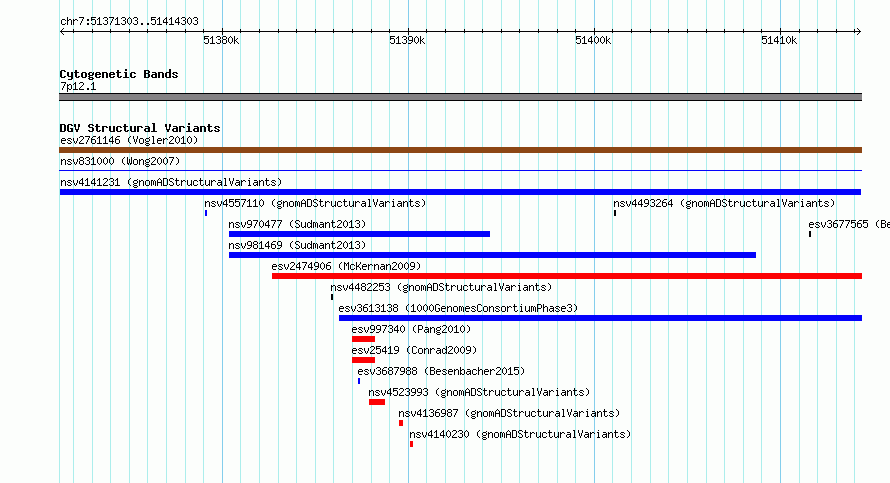Viewport: 890px width, 483px height.
Task: Click the nsv970477 (Sudmant2013) label
Action: [x=297, y=224]
